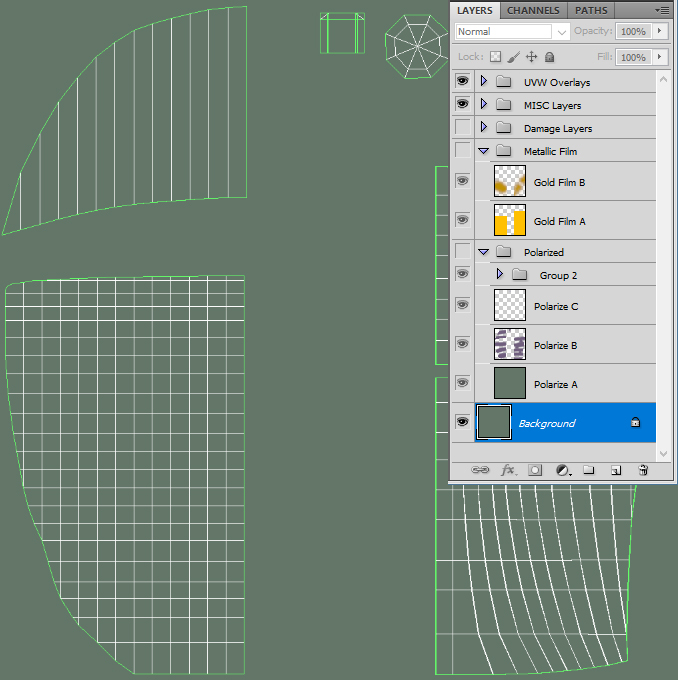The image size is (678, 680).
Task: Toggle visibility of Polarize A layer
Action: click(463, 383)
